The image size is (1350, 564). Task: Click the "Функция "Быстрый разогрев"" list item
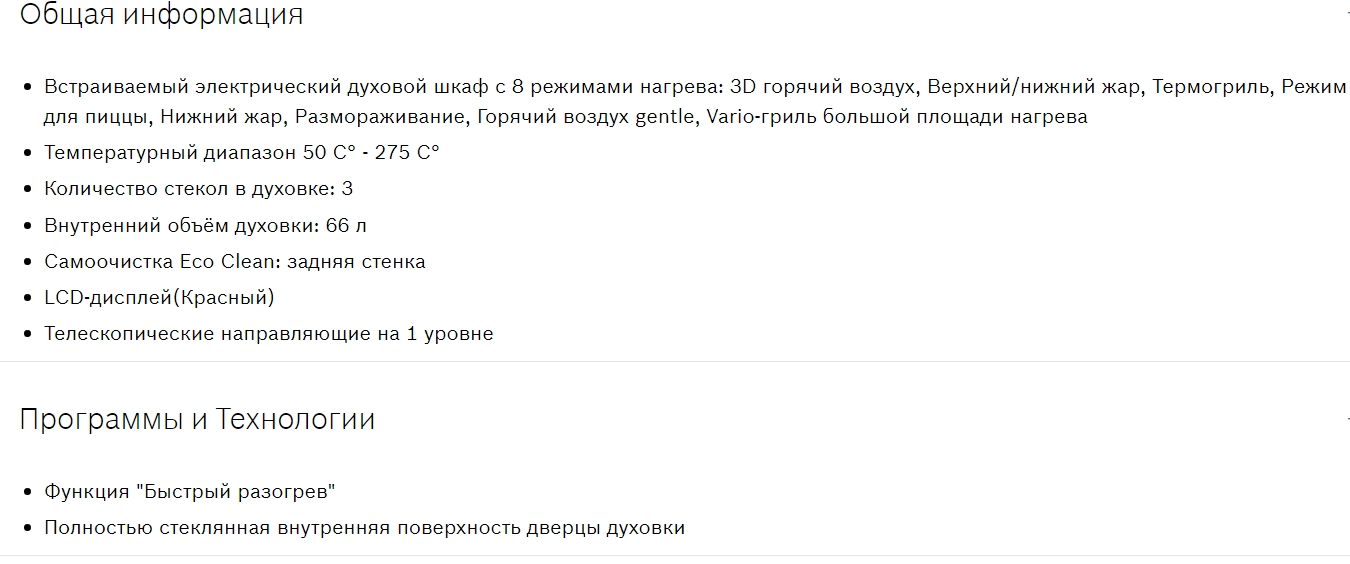tap(189, 492)
